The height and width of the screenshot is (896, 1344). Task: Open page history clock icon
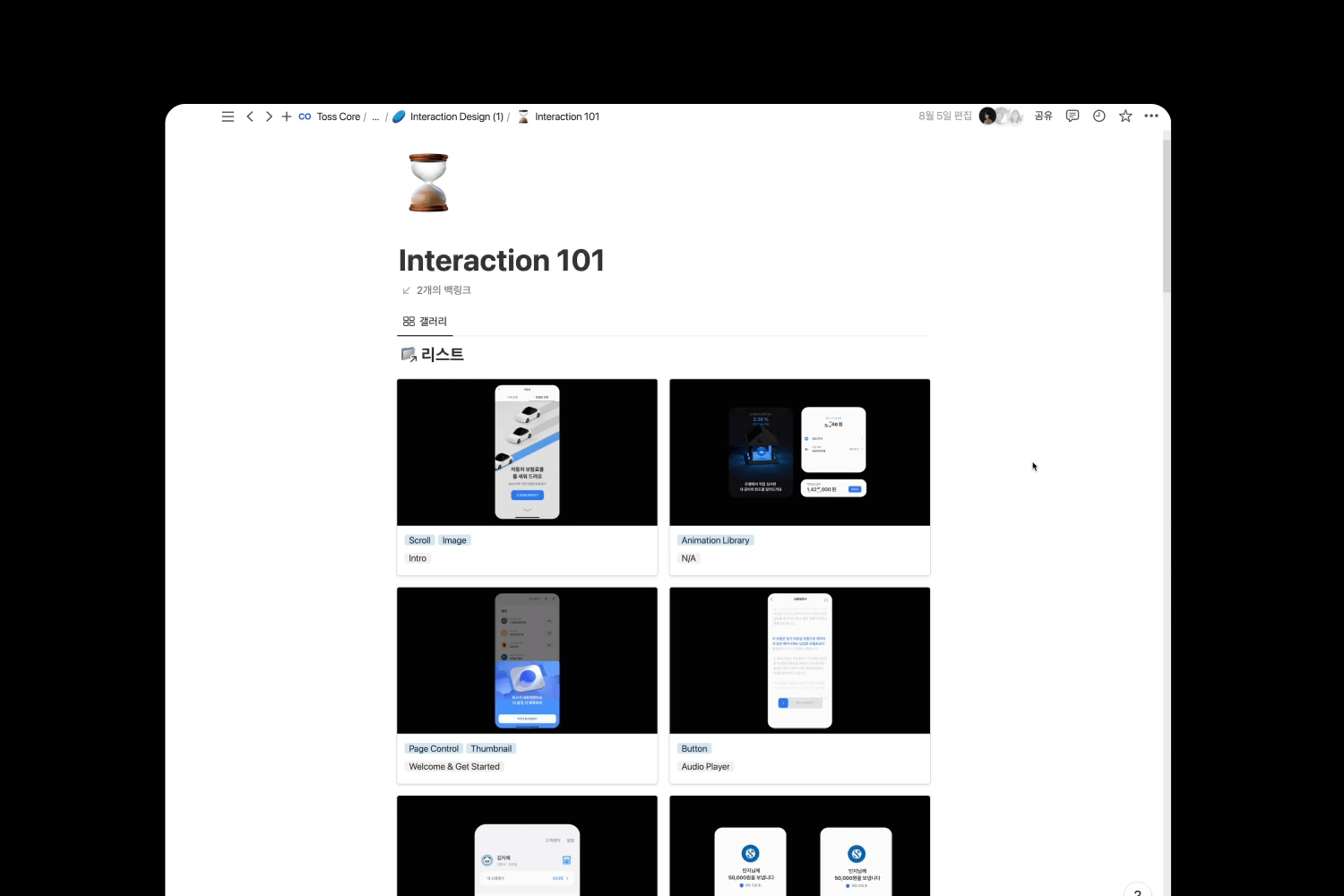pos(1099,116)
